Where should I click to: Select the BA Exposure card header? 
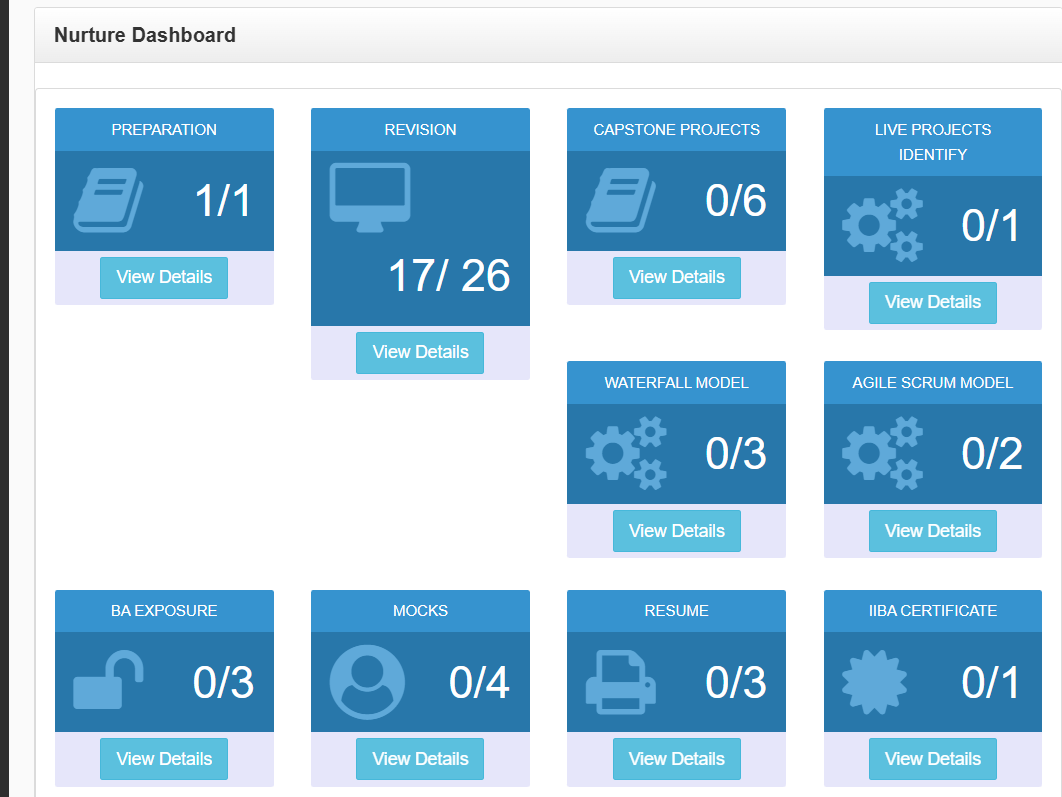[164, 611]
